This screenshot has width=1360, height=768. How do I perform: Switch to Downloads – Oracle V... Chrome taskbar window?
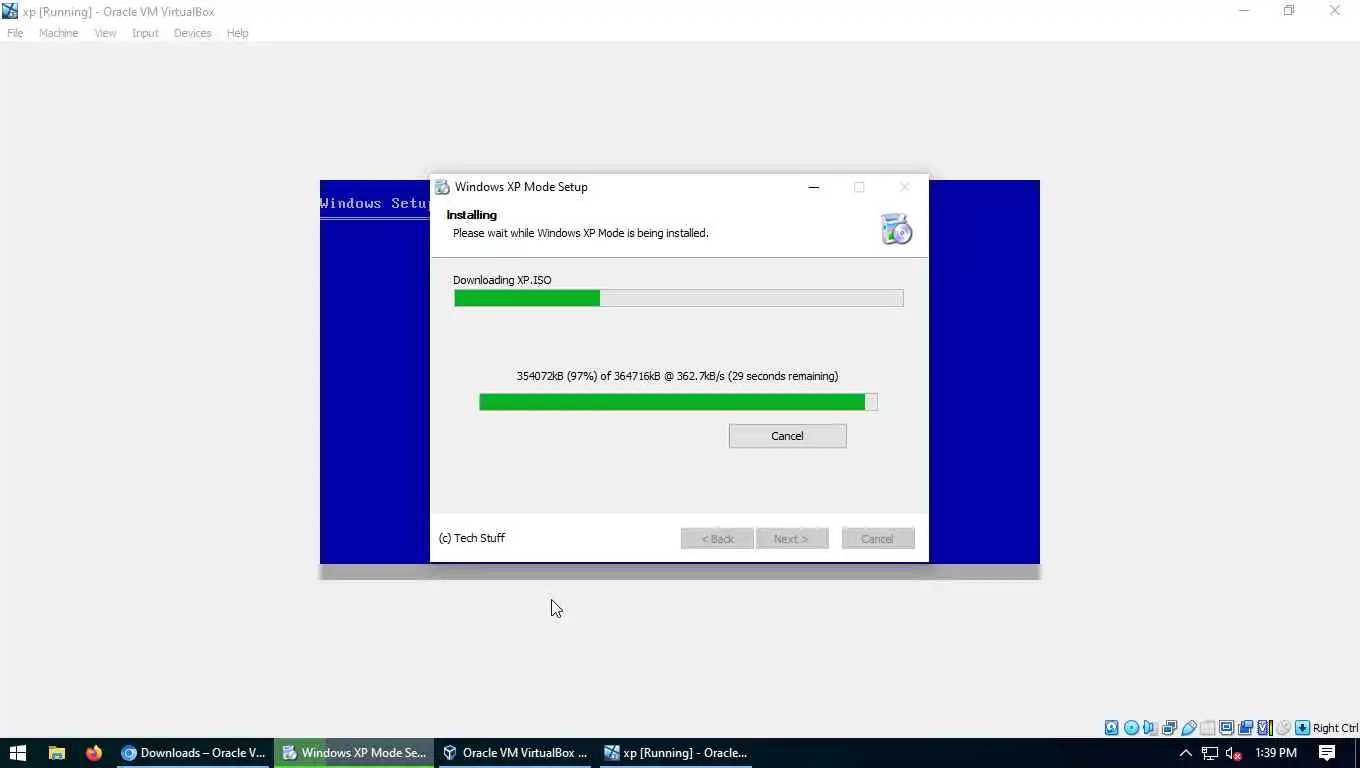tap(193, 753)
